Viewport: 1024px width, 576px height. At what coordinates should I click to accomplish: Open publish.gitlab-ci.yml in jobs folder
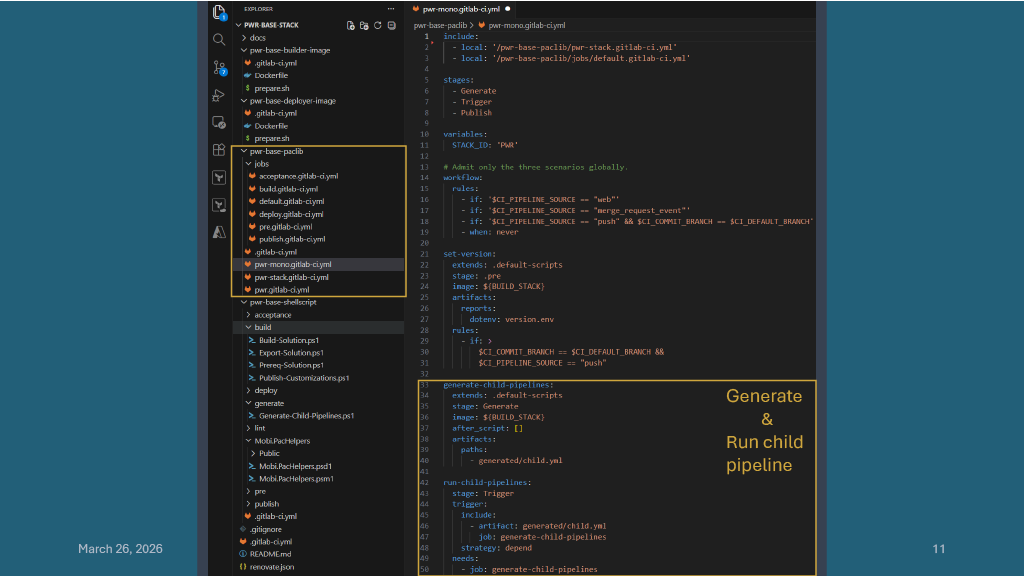(x=291, y=239)
